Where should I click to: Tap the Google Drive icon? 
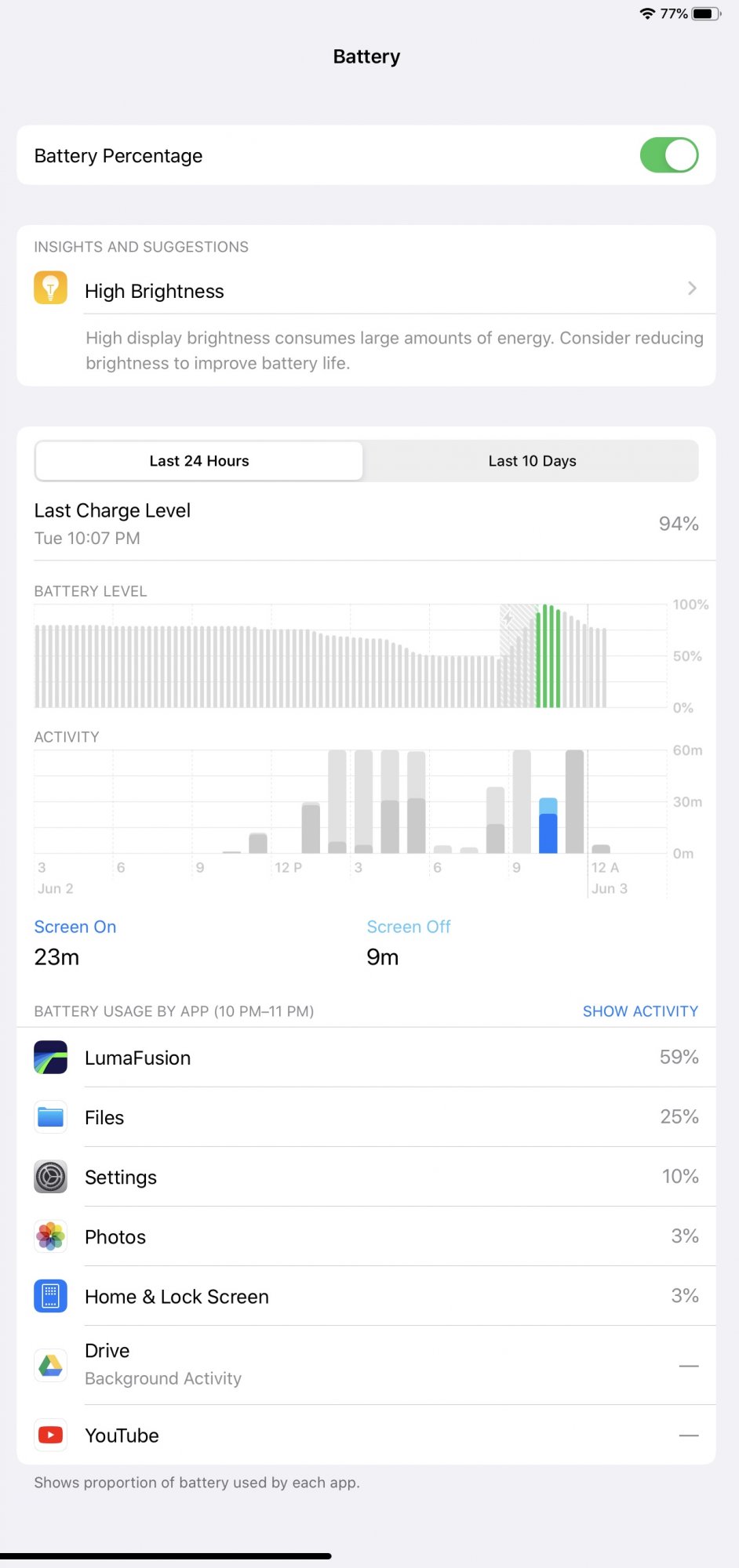(x=50, y=1365)
